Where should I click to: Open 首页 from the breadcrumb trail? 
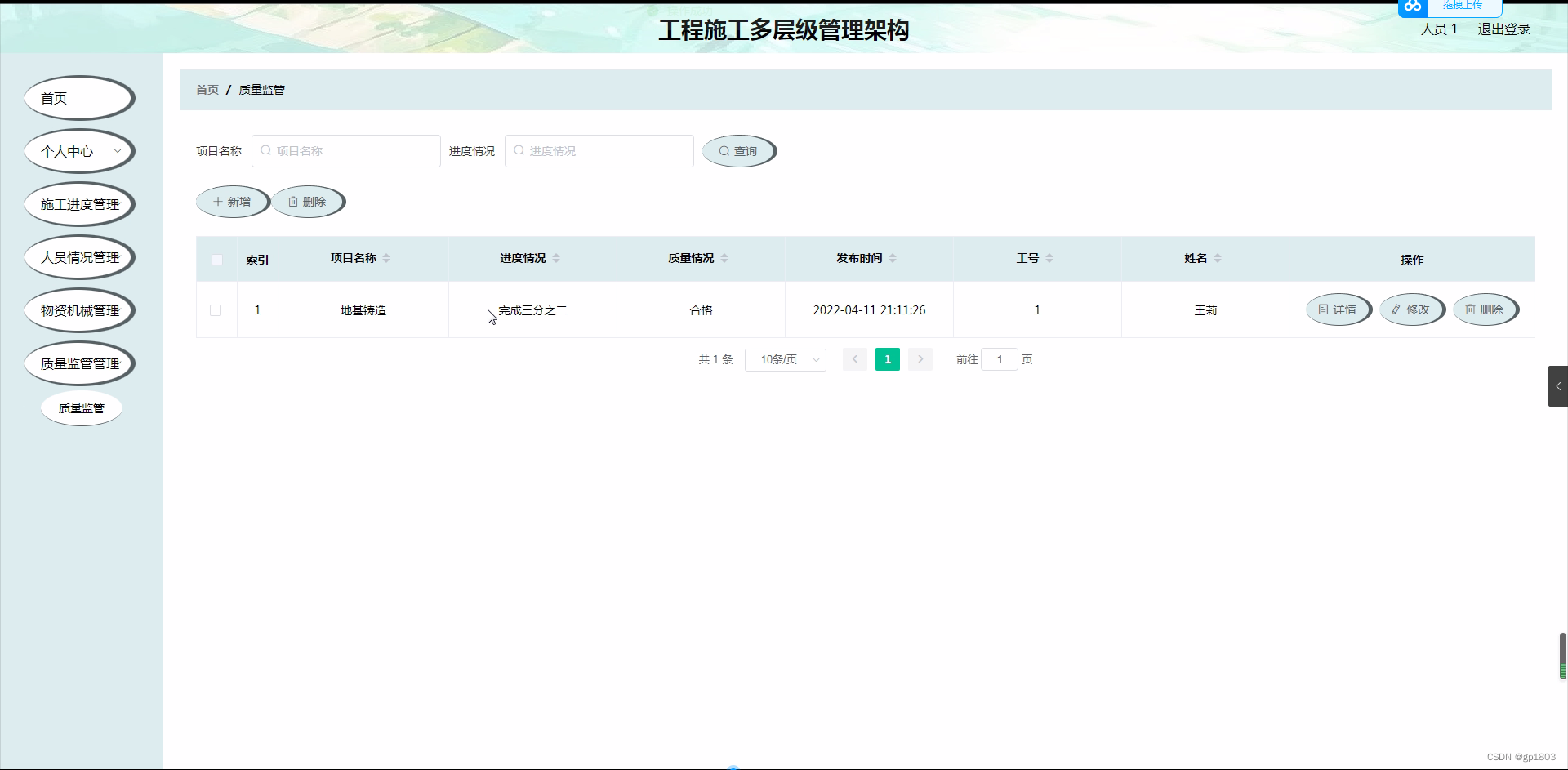coord(207,90)
